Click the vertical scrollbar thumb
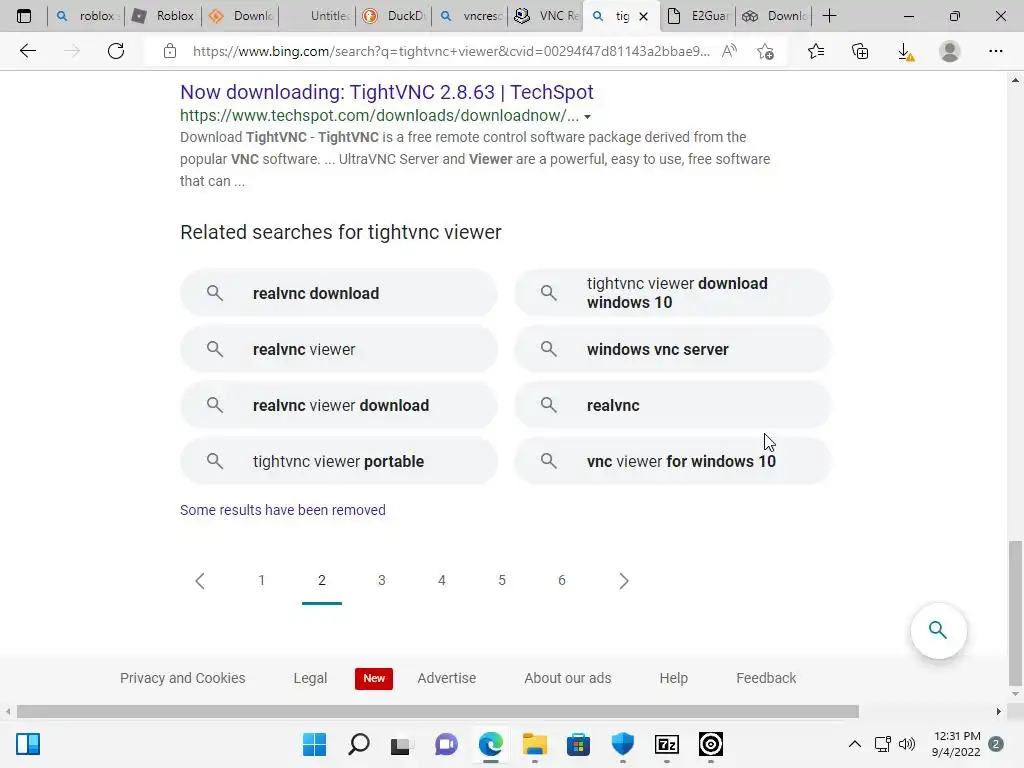The height and width of the screenshot is (768, 1024). point(1015,613)
